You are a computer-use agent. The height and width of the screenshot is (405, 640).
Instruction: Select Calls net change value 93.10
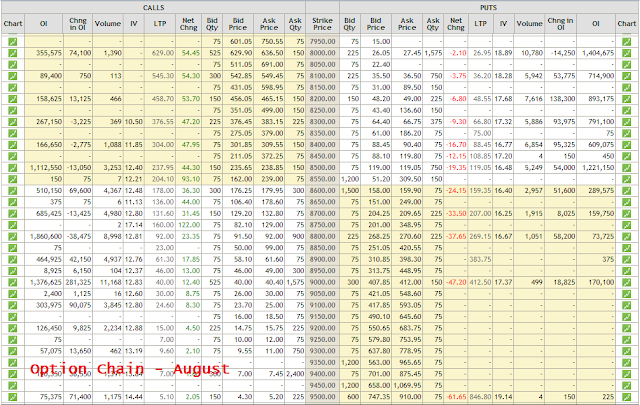[x=191, y=179]
